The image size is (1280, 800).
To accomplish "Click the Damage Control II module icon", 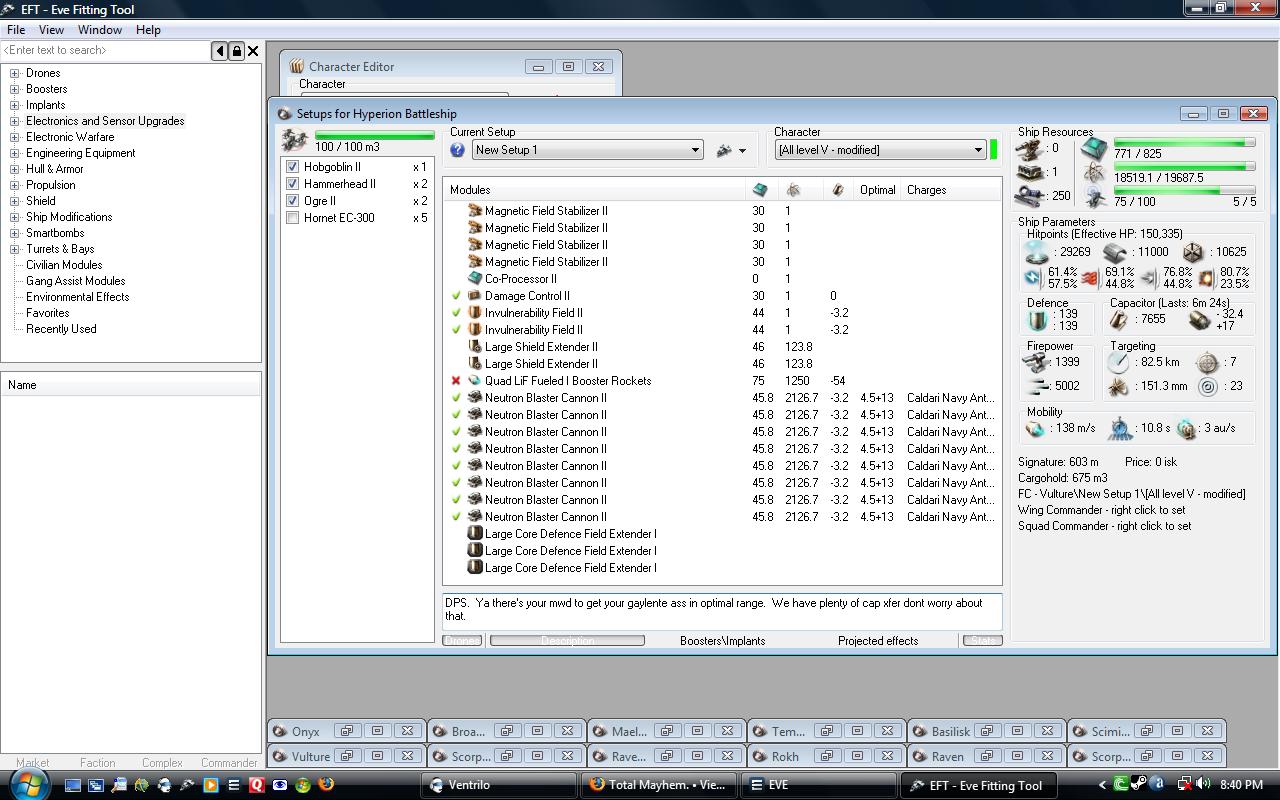I will 475,296.
